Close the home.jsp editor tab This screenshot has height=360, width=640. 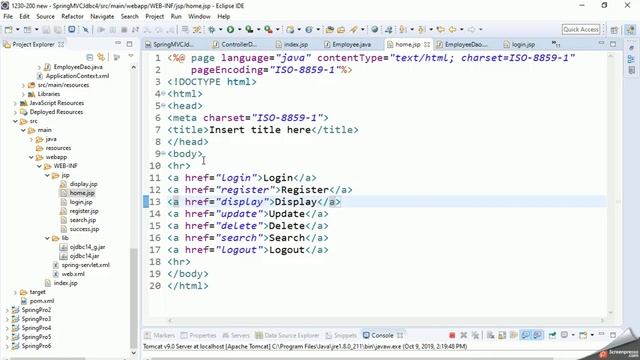pyautogui.click(x=427, y=44)
